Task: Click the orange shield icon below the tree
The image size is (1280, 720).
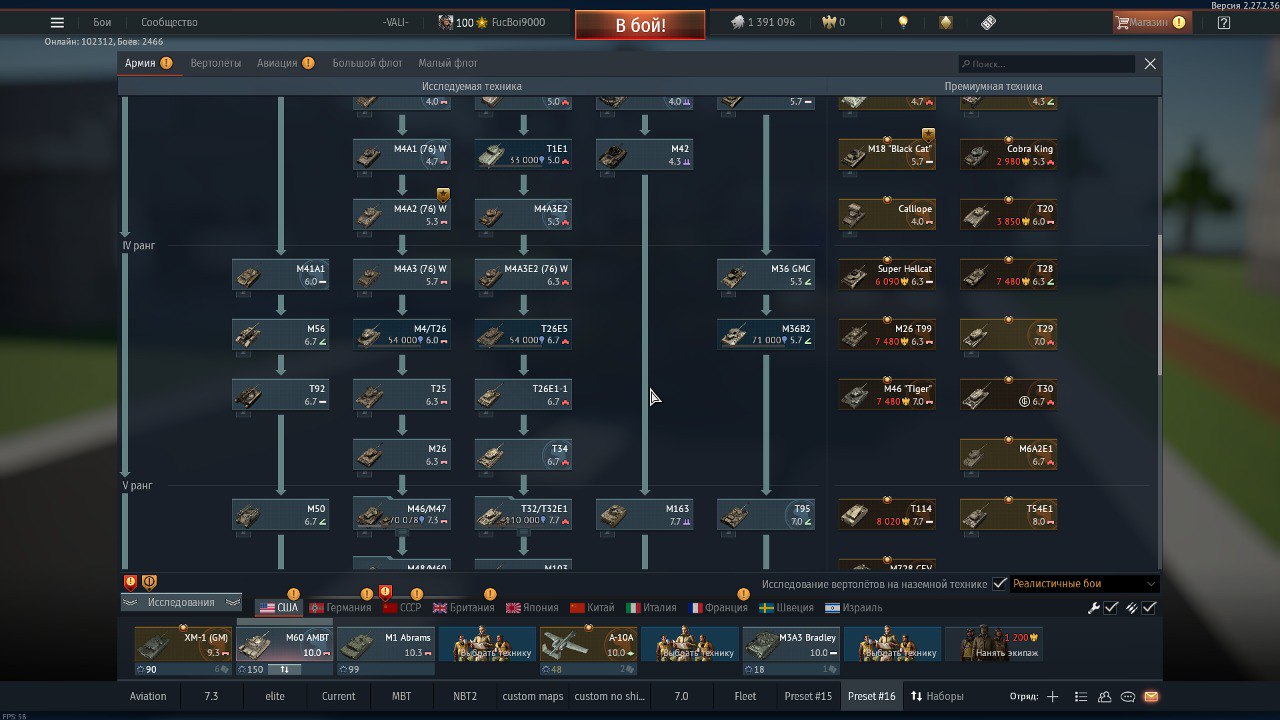Action: [149, 582]
